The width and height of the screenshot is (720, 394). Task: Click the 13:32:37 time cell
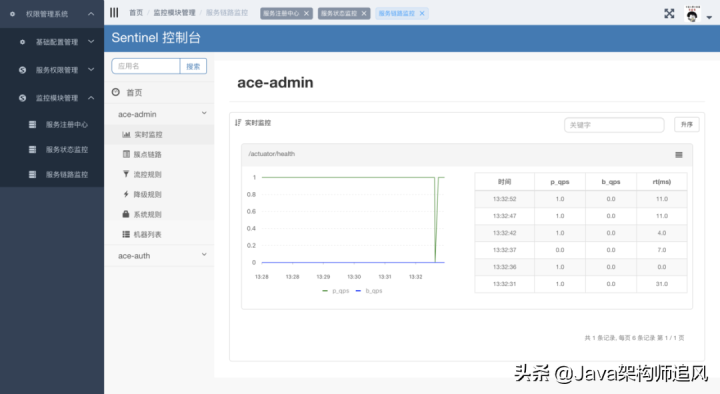pyautogui.click(x=505, y=250)
